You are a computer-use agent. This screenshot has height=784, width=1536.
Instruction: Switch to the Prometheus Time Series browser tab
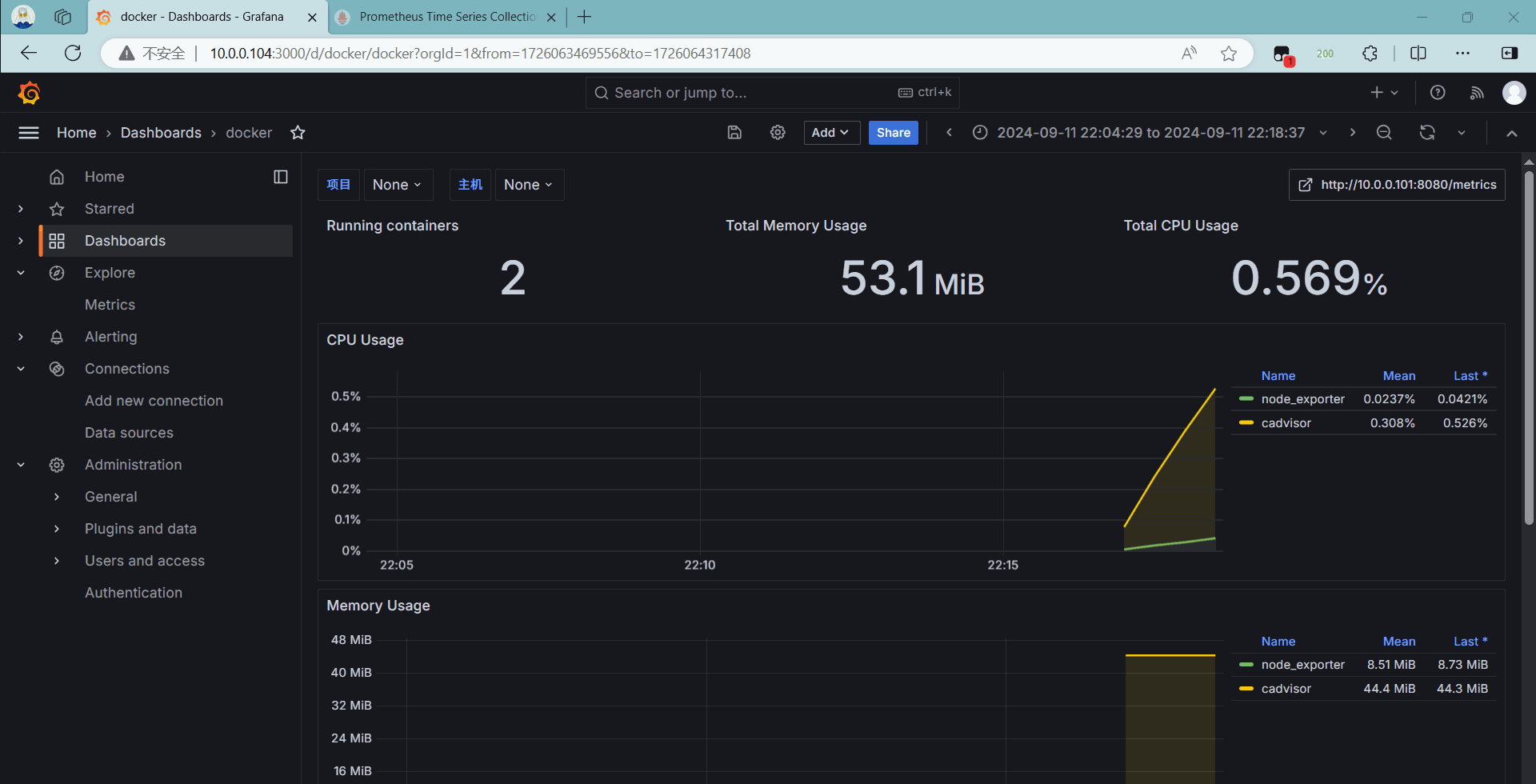pos(446,17)
